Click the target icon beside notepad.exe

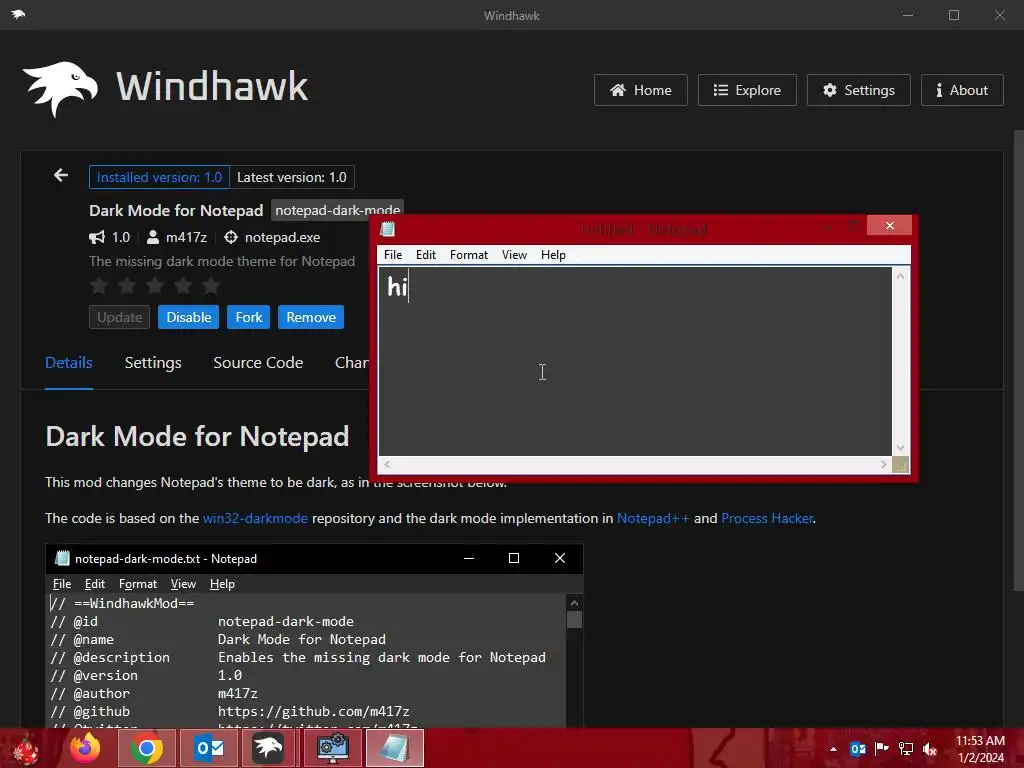tap(231, 237)
